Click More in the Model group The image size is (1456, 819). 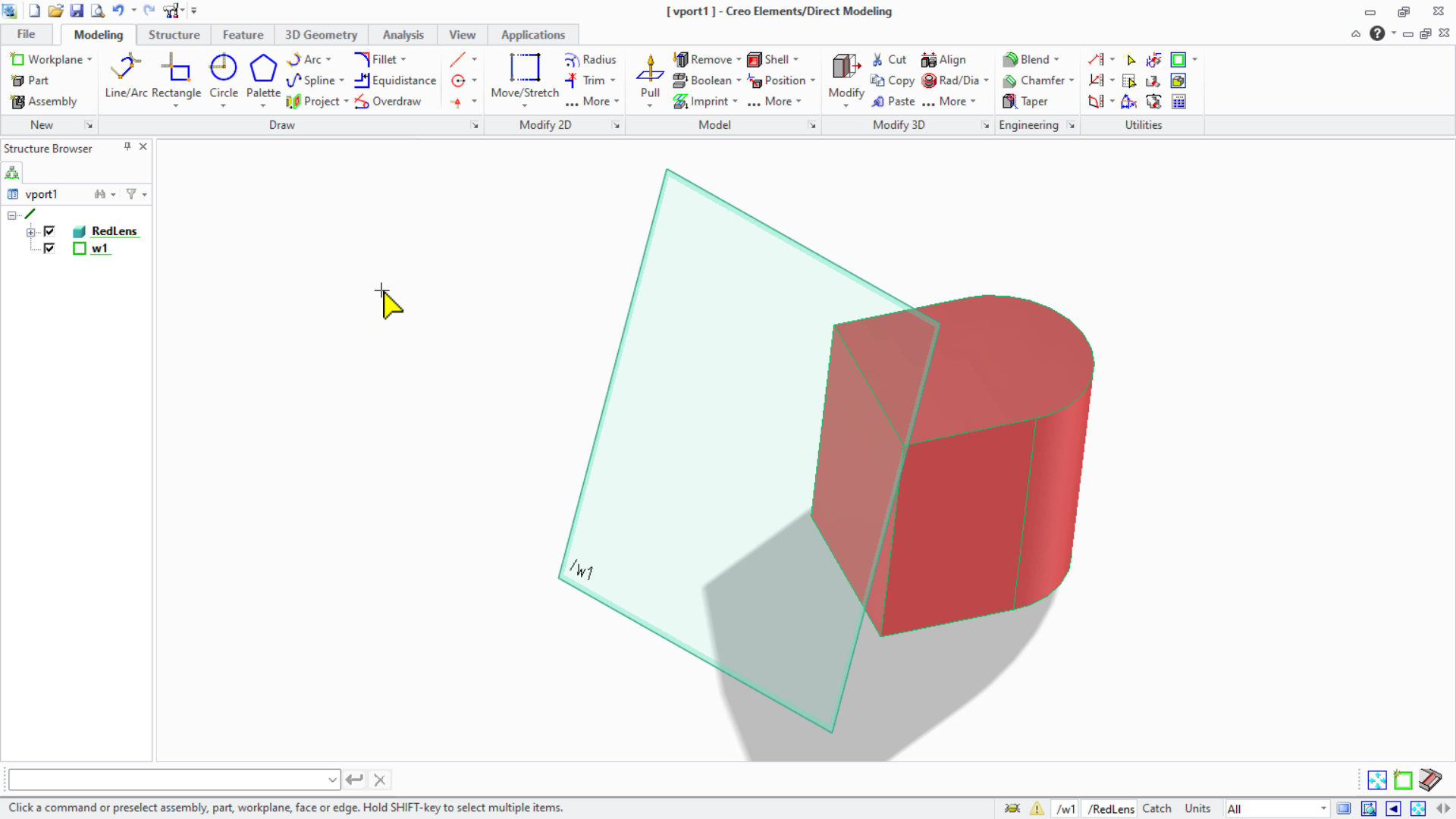(773, 102)
